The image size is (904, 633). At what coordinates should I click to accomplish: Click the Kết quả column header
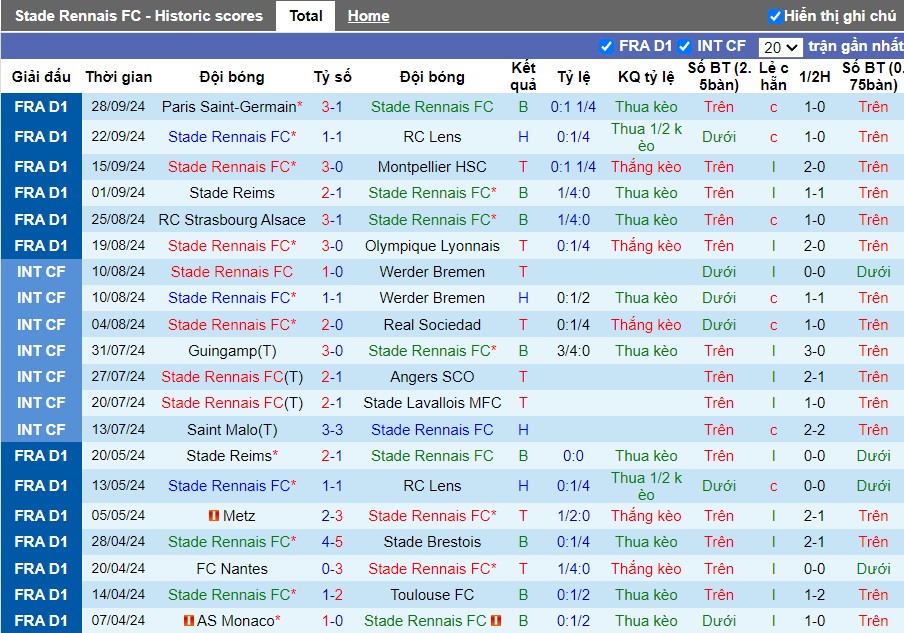click(523, 76)
